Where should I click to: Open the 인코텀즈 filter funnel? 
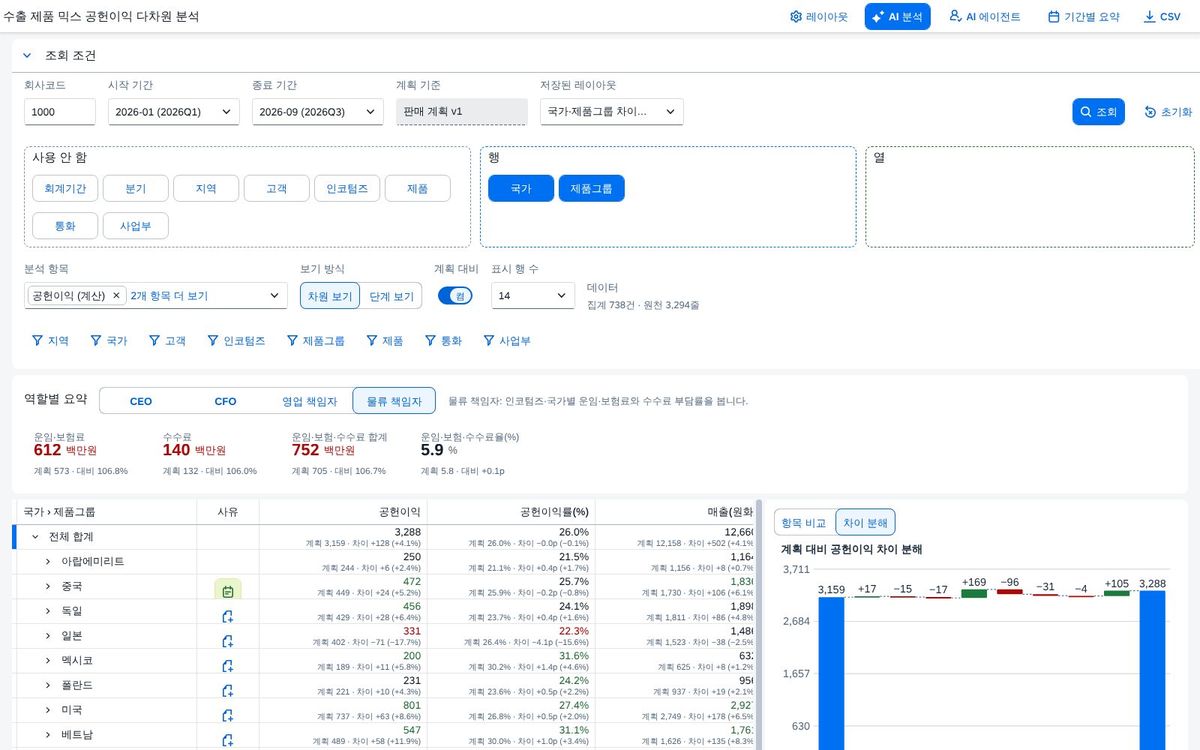click(x=236, y=341)
